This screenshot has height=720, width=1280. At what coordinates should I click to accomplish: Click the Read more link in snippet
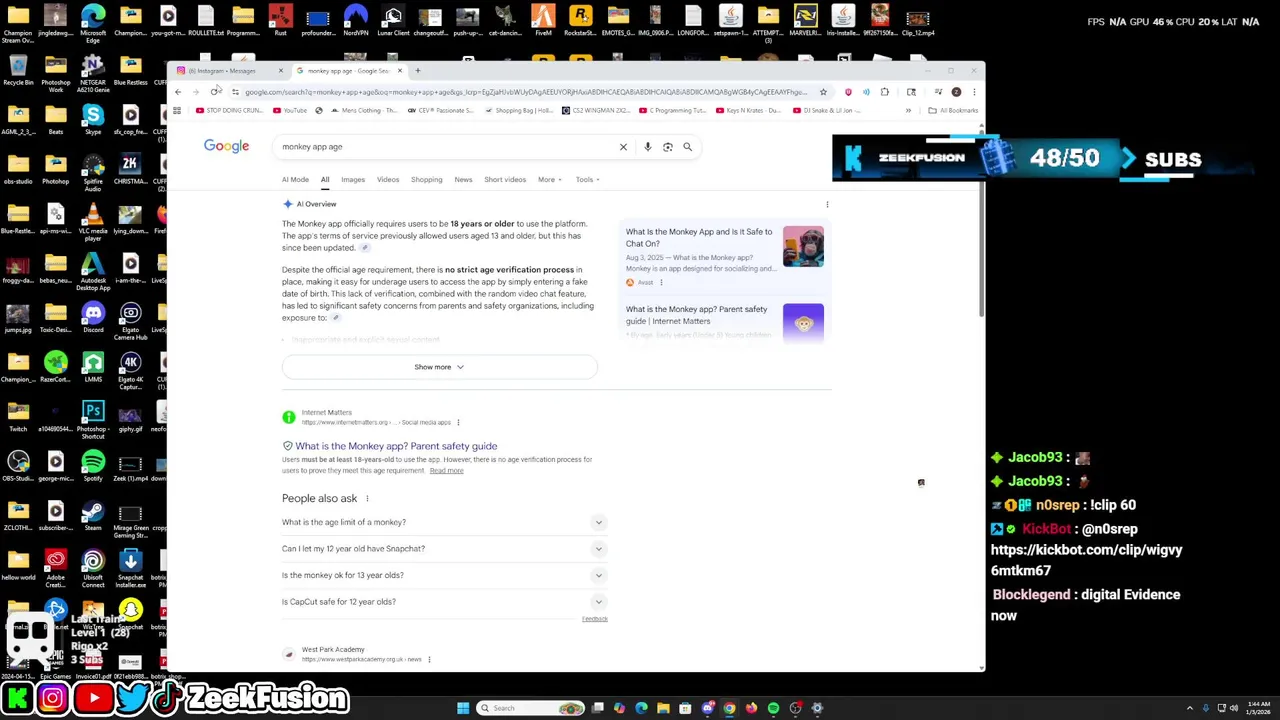pos(446,471)
